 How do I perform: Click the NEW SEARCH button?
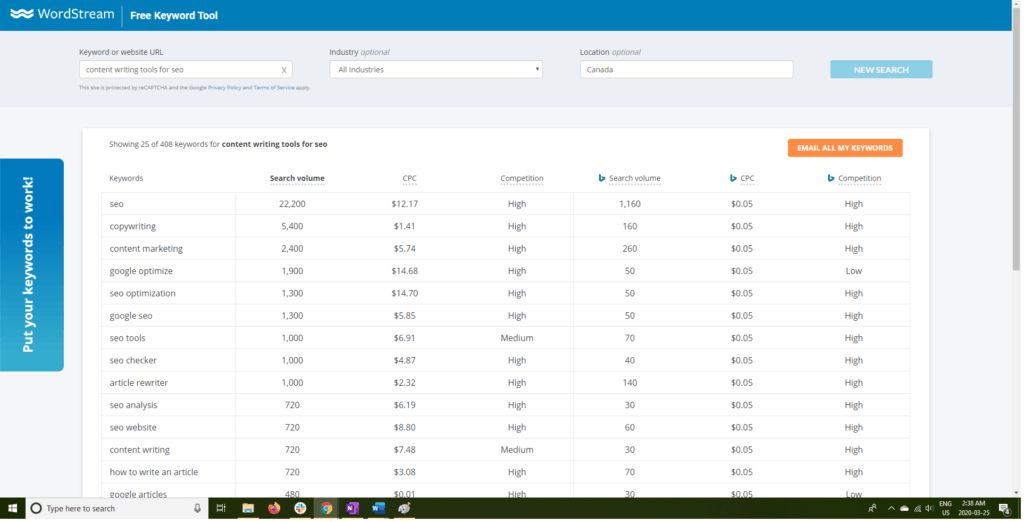coord(883,70)
